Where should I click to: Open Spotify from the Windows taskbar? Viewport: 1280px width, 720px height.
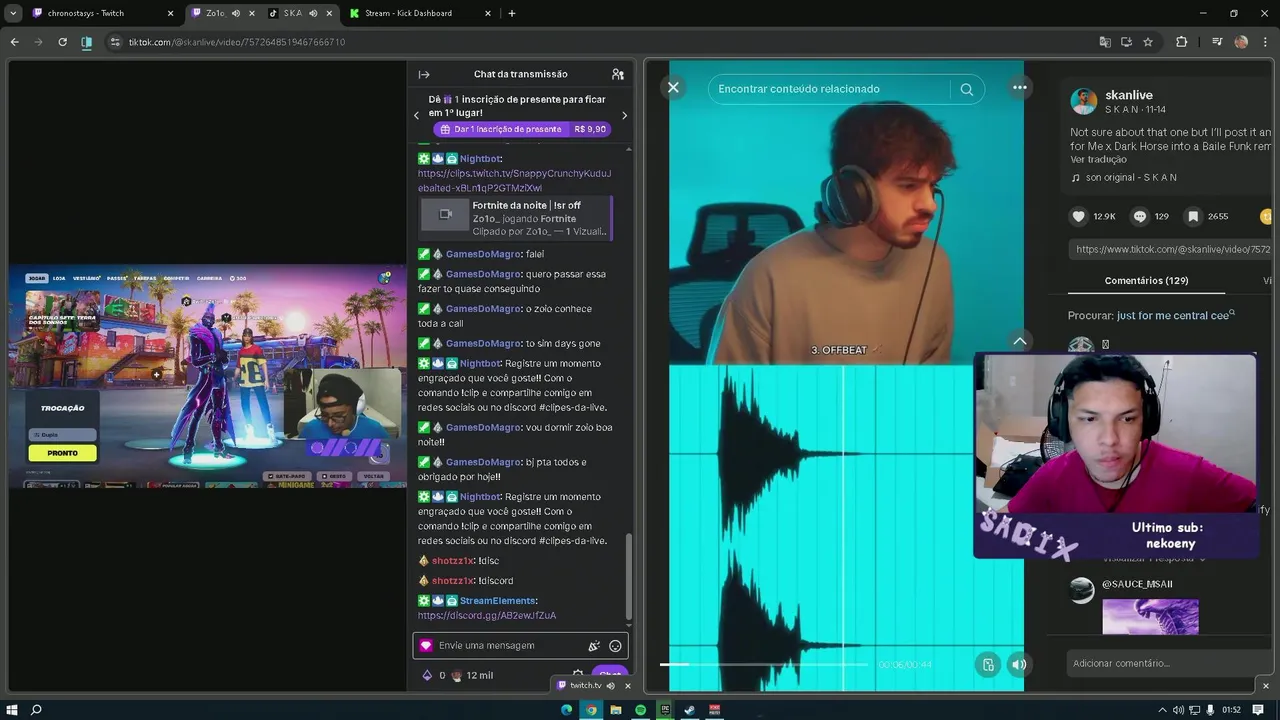pos(640,710)
